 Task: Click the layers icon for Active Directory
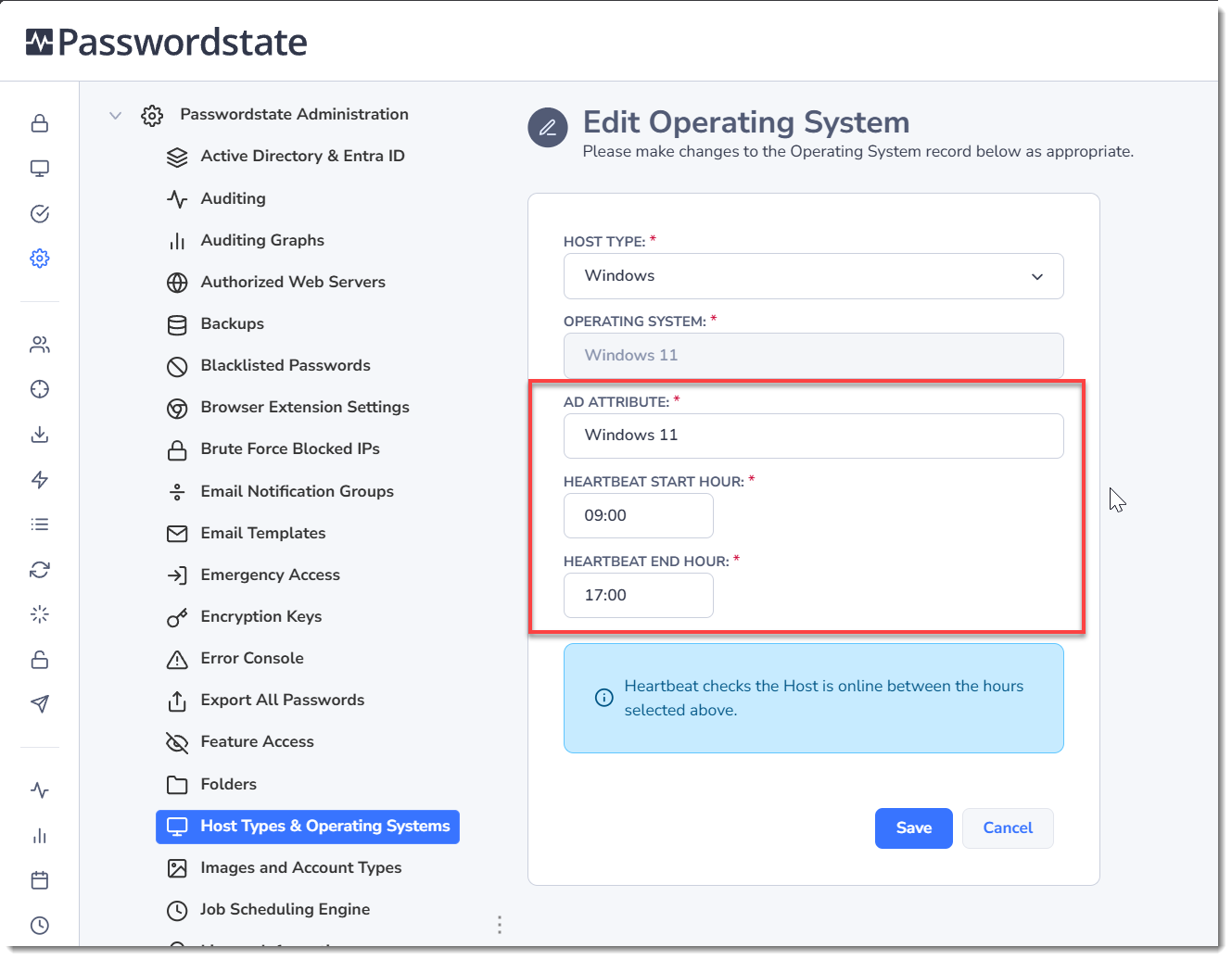pos(177,157)
